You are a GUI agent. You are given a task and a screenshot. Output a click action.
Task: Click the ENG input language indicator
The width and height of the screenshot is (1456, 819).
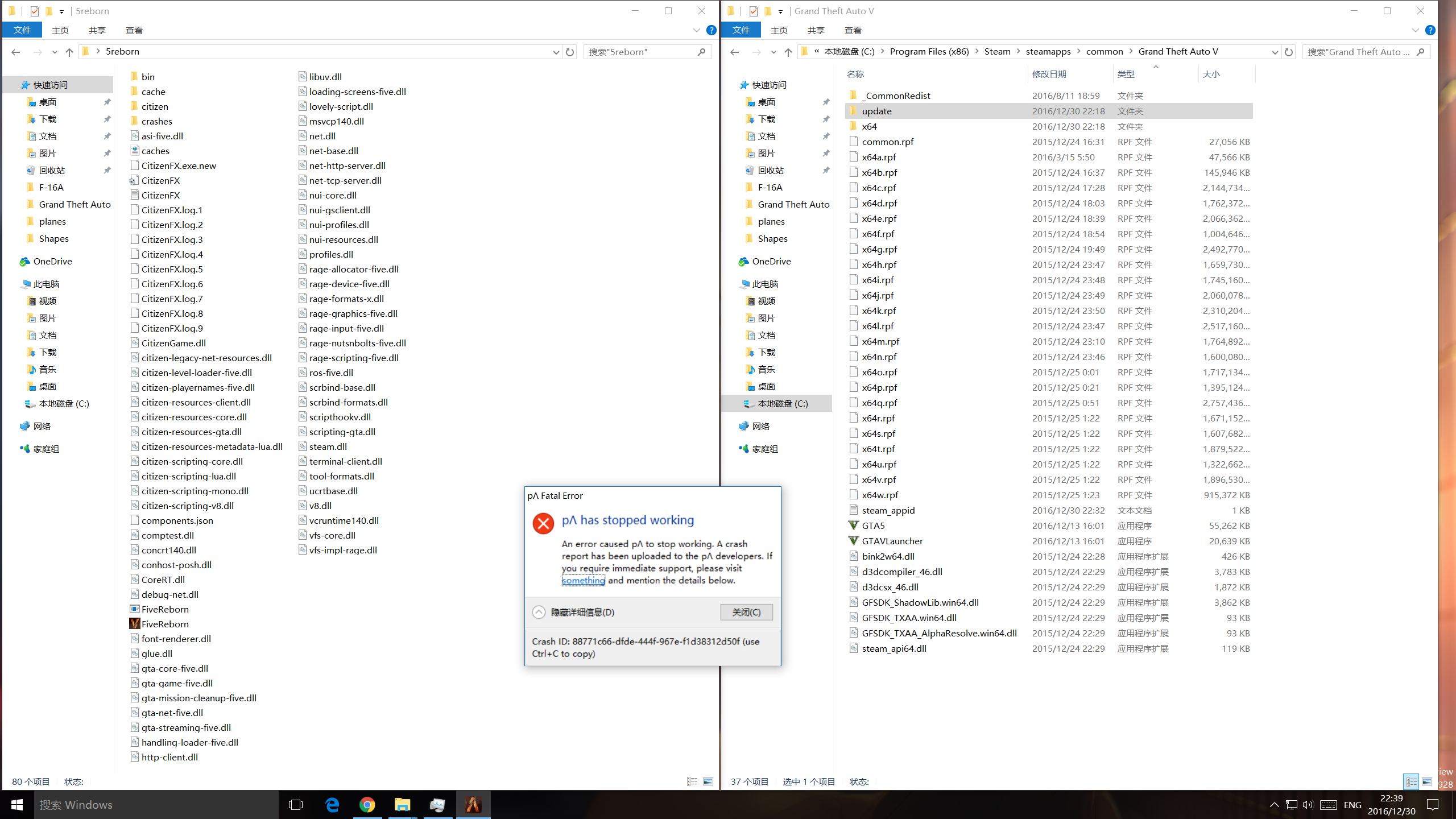click(x=1352, y=805)
